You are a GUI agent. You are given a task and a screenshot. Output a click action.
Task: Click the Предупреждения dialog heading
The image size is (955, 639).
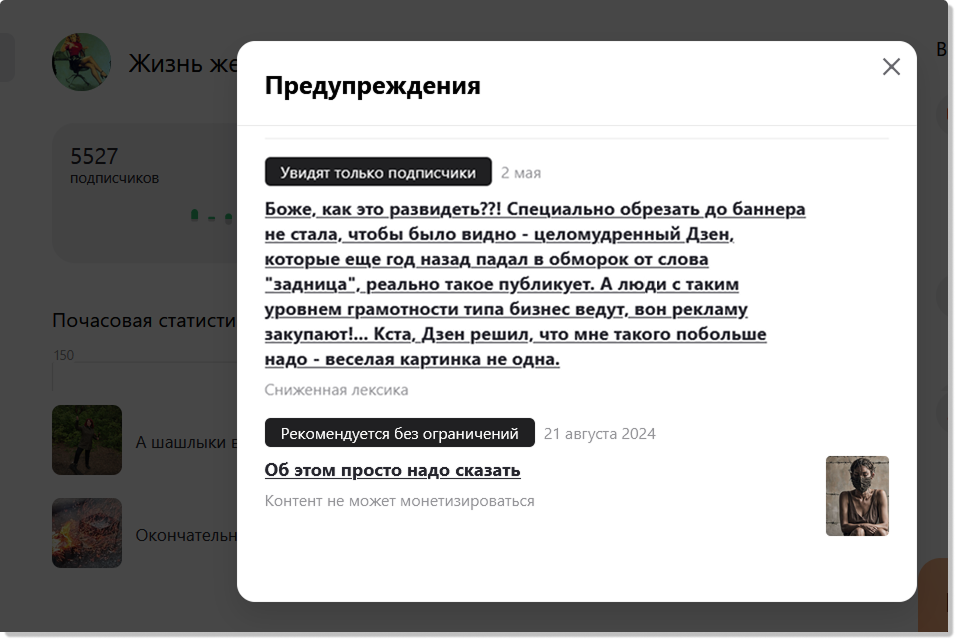point(373,85)
